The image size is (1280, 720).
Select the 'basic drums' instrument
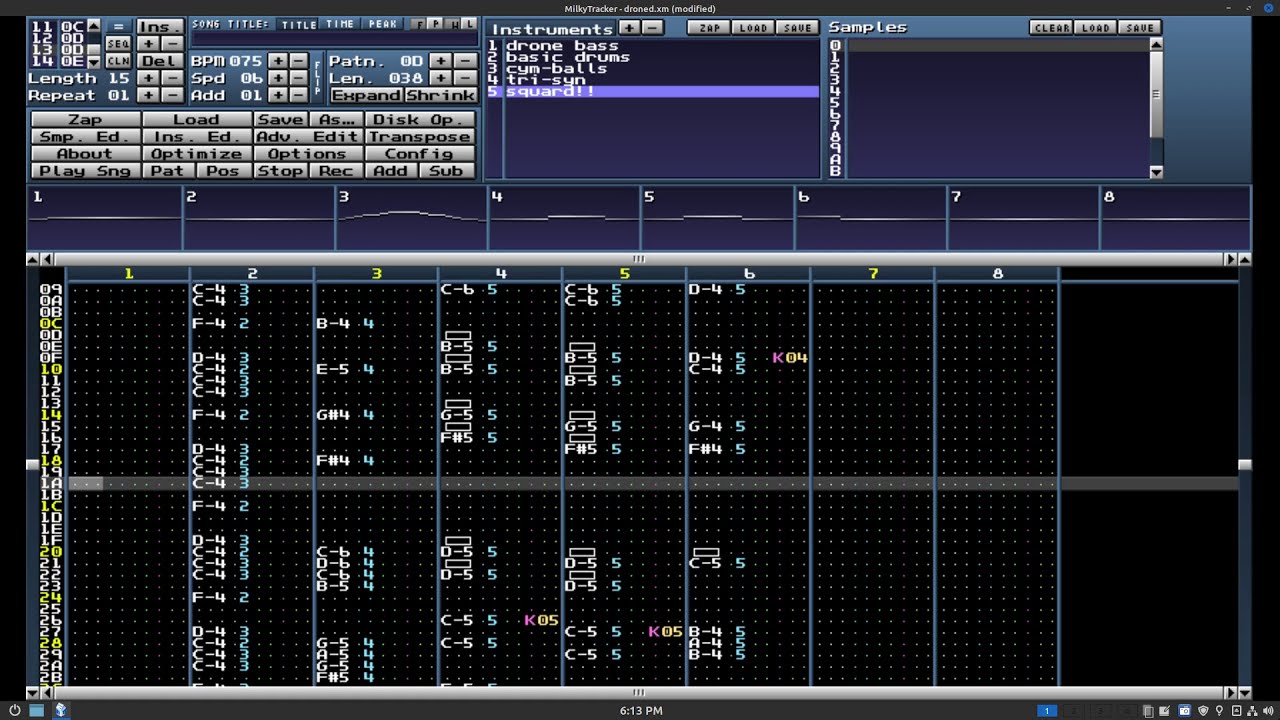[x=661, y=57]
